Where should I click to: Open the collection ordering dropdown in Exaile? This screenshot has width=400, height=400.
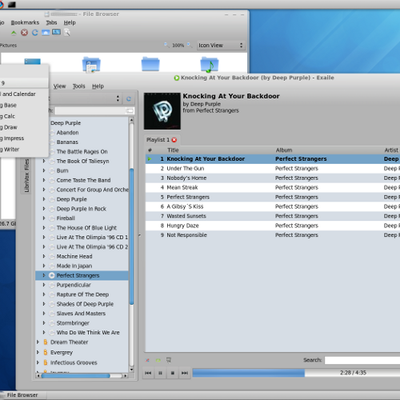pos(85,99)
